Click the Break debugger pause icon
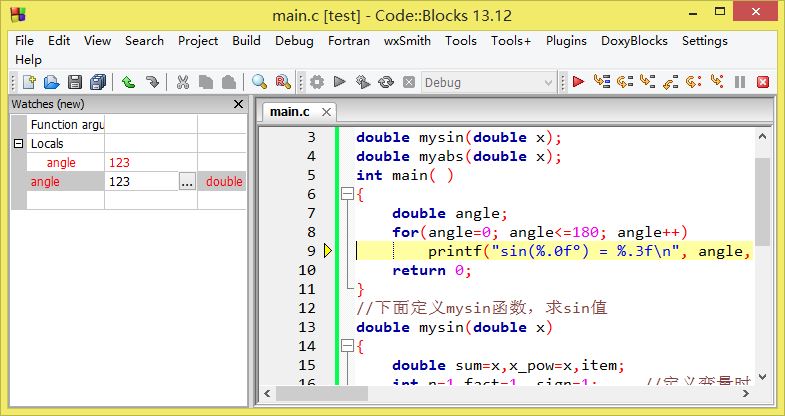The height and width of the screenshot is (416, 785). 740,82
